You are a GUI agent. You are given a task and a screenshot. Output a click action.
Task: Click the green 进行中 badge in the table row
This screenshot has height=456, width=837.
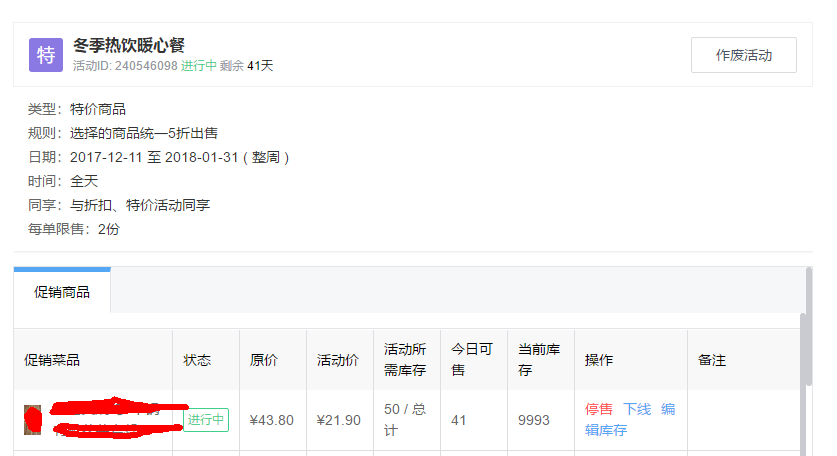(207, 420)
